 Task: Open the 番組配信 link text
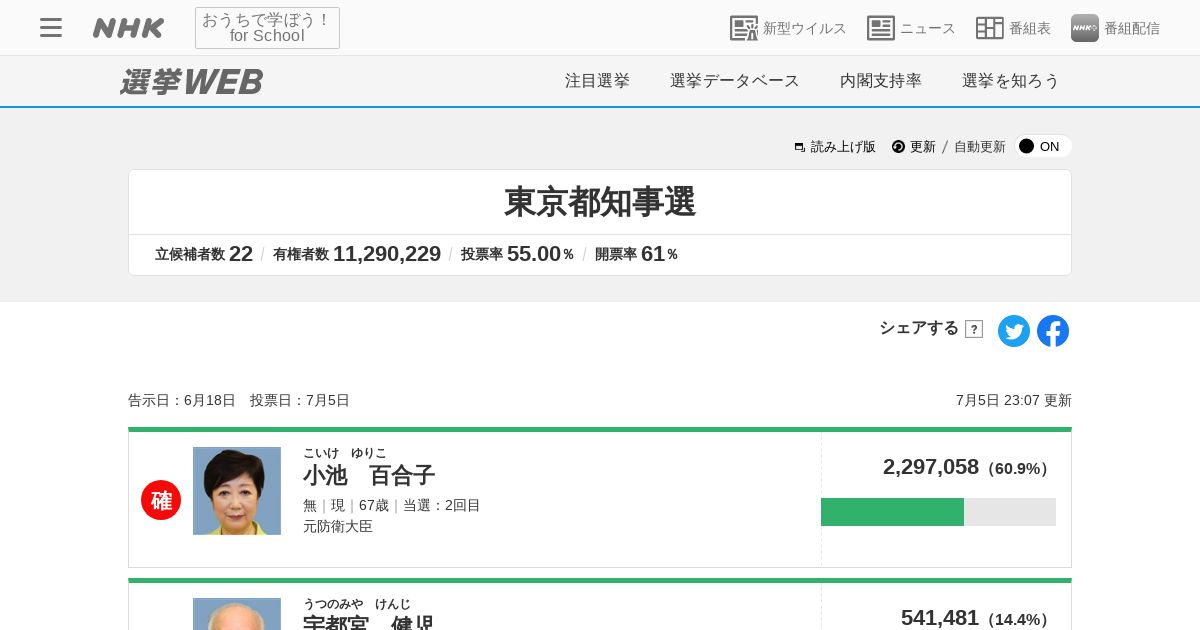click(x=1132, y=28)
